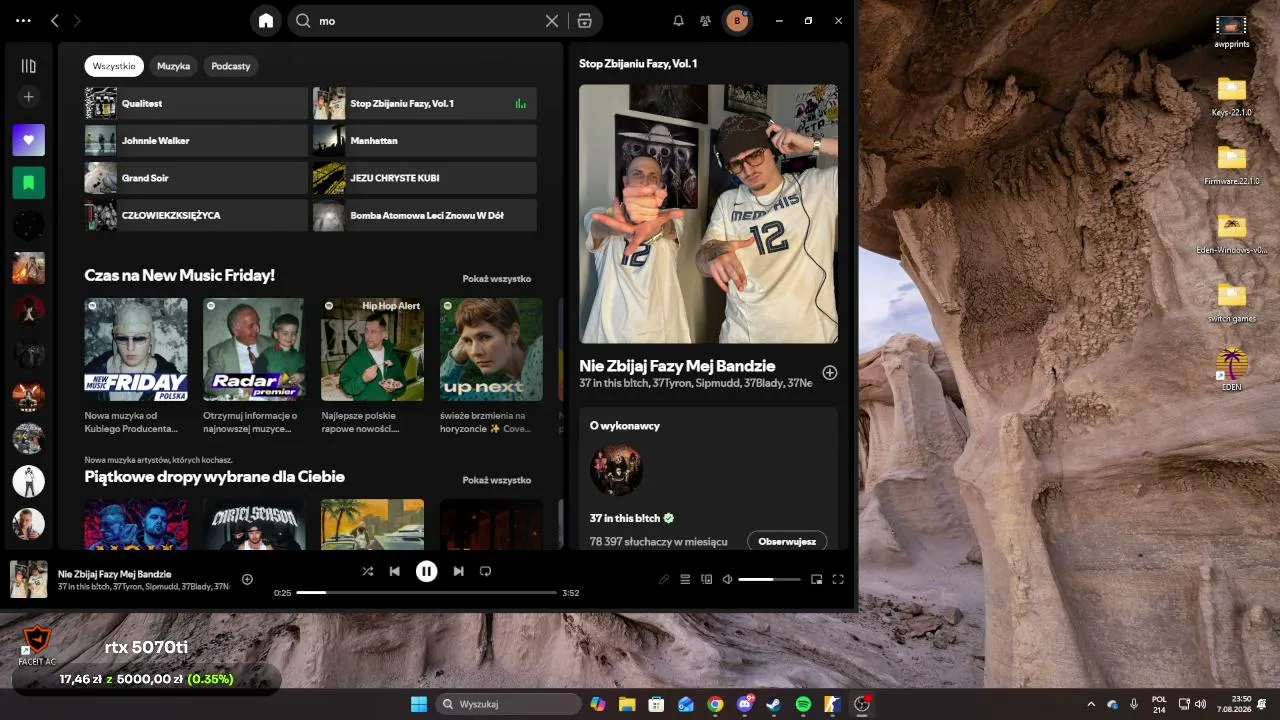Open the notifications bell
Screen dimensions: 1280x720
coord(678,20)
